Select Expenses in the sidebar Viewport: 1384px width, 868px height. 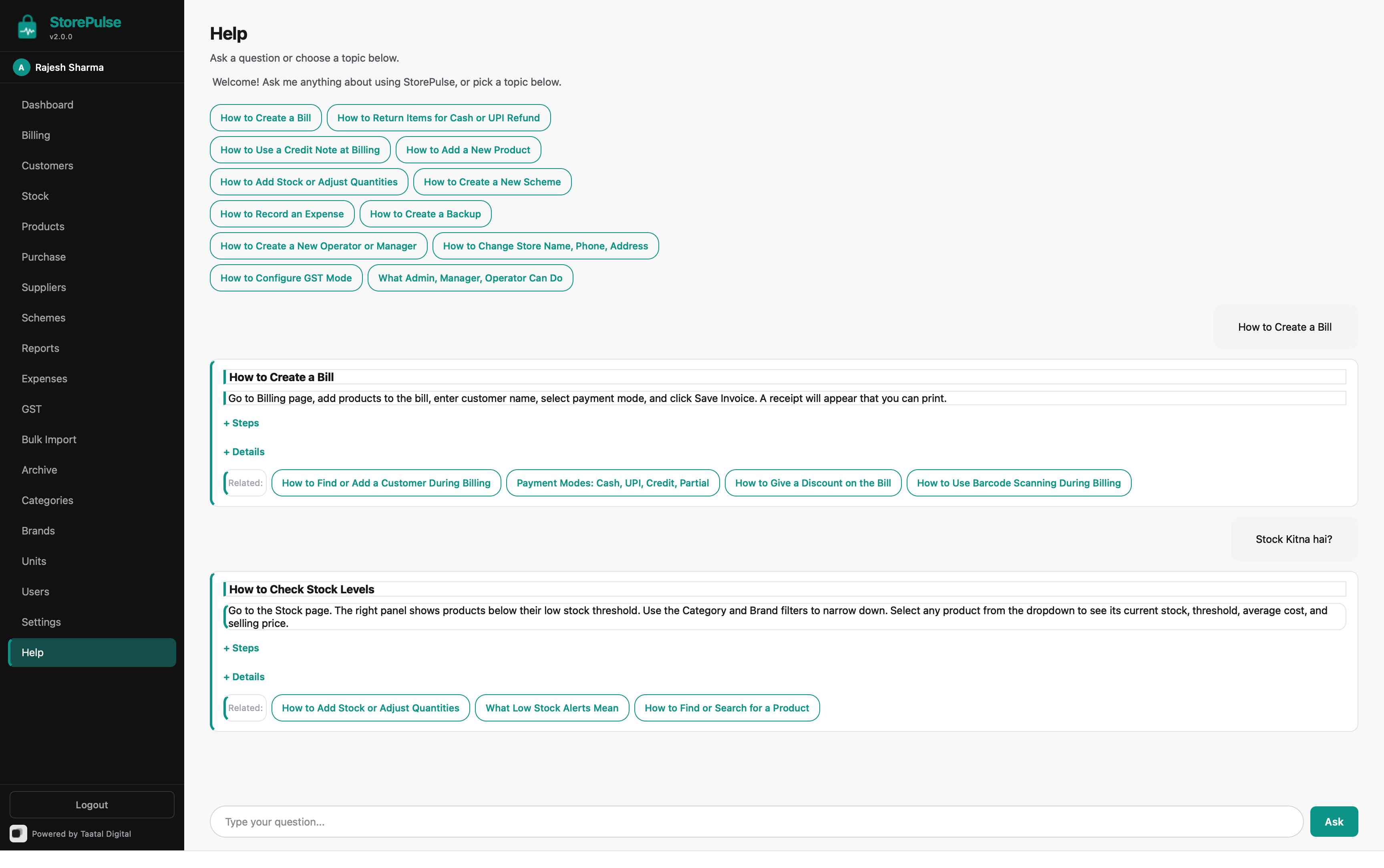point(92,378)
